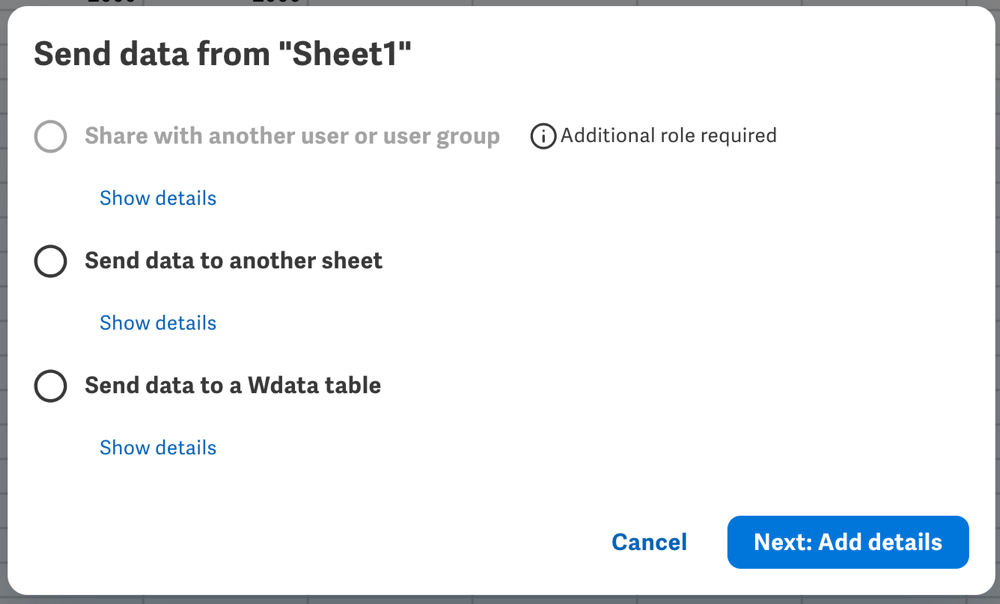Choose the Share with another user option
This screenshot has width=1000, height=604.
(x=50, y=136)
